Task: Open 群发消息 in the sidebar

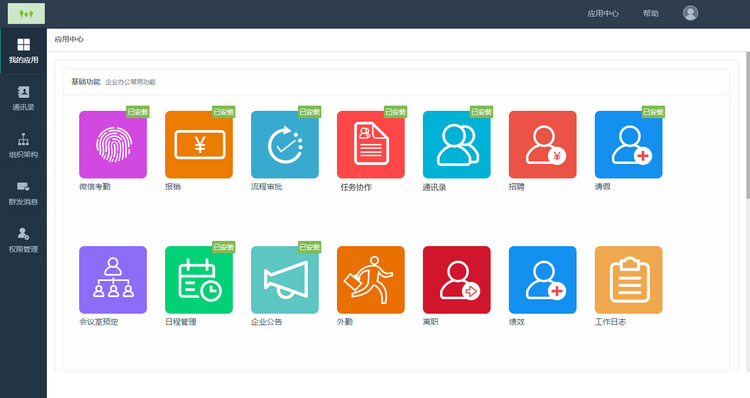Action: point(23,193)
